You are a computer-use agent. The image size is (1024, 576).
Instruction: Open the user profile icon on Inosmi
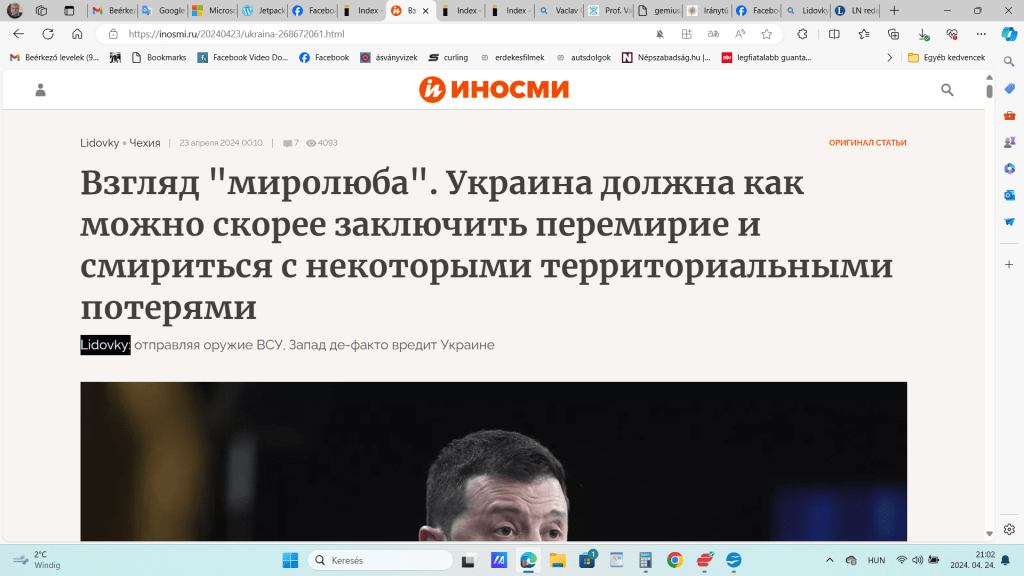[x=40, y=90]
